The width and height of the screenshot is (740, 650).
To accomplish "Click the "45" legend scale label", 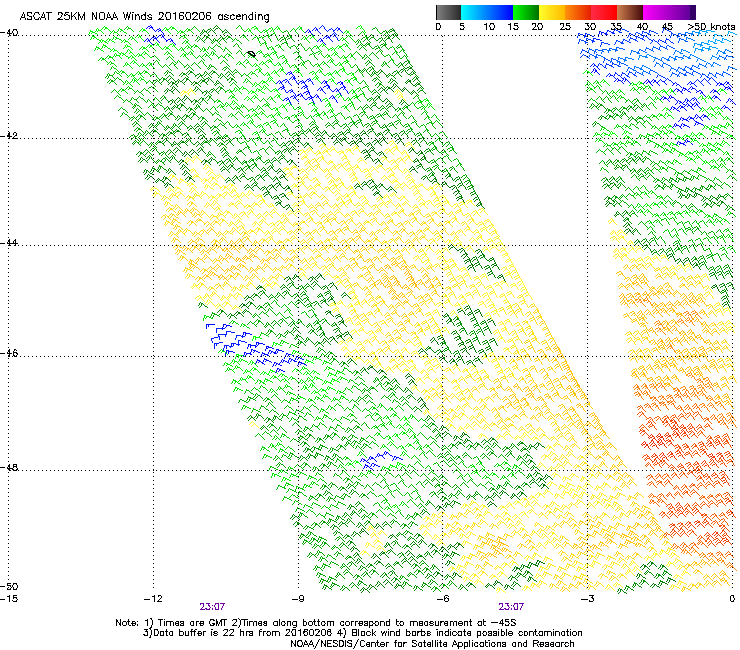I will tap(667, 27).
